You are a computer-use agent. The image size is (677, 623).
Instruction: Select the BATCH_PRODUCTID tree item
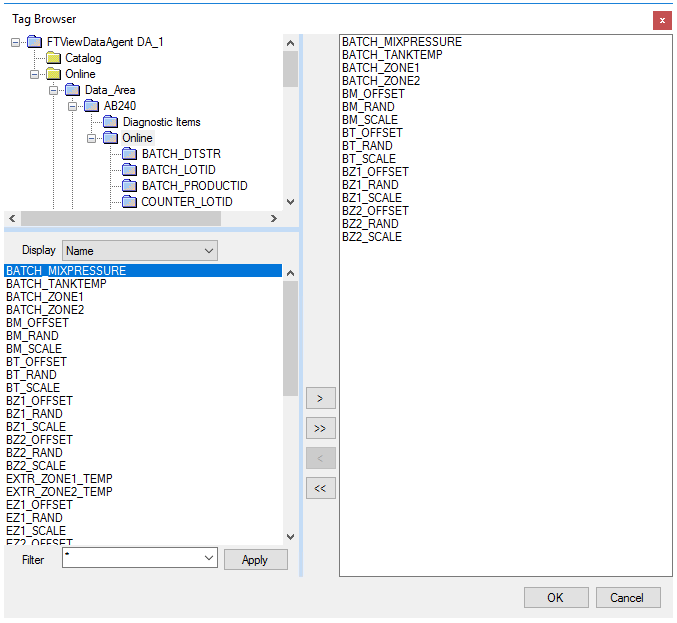point(195,186)
